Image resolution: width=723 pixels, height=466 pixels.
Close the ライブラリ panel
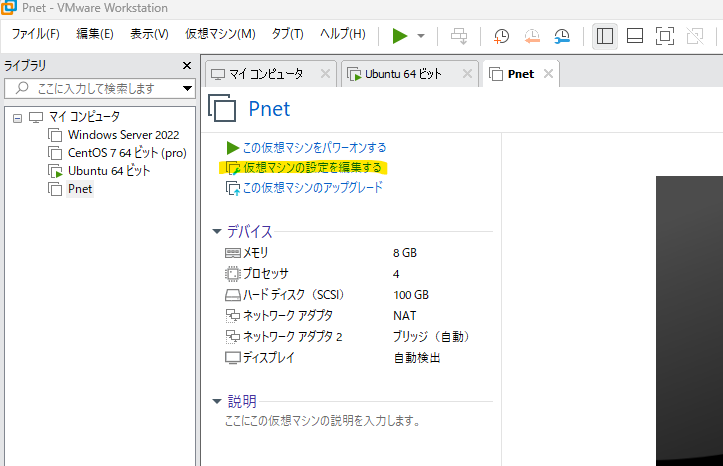pyautogui.click(x=187, y=65)
